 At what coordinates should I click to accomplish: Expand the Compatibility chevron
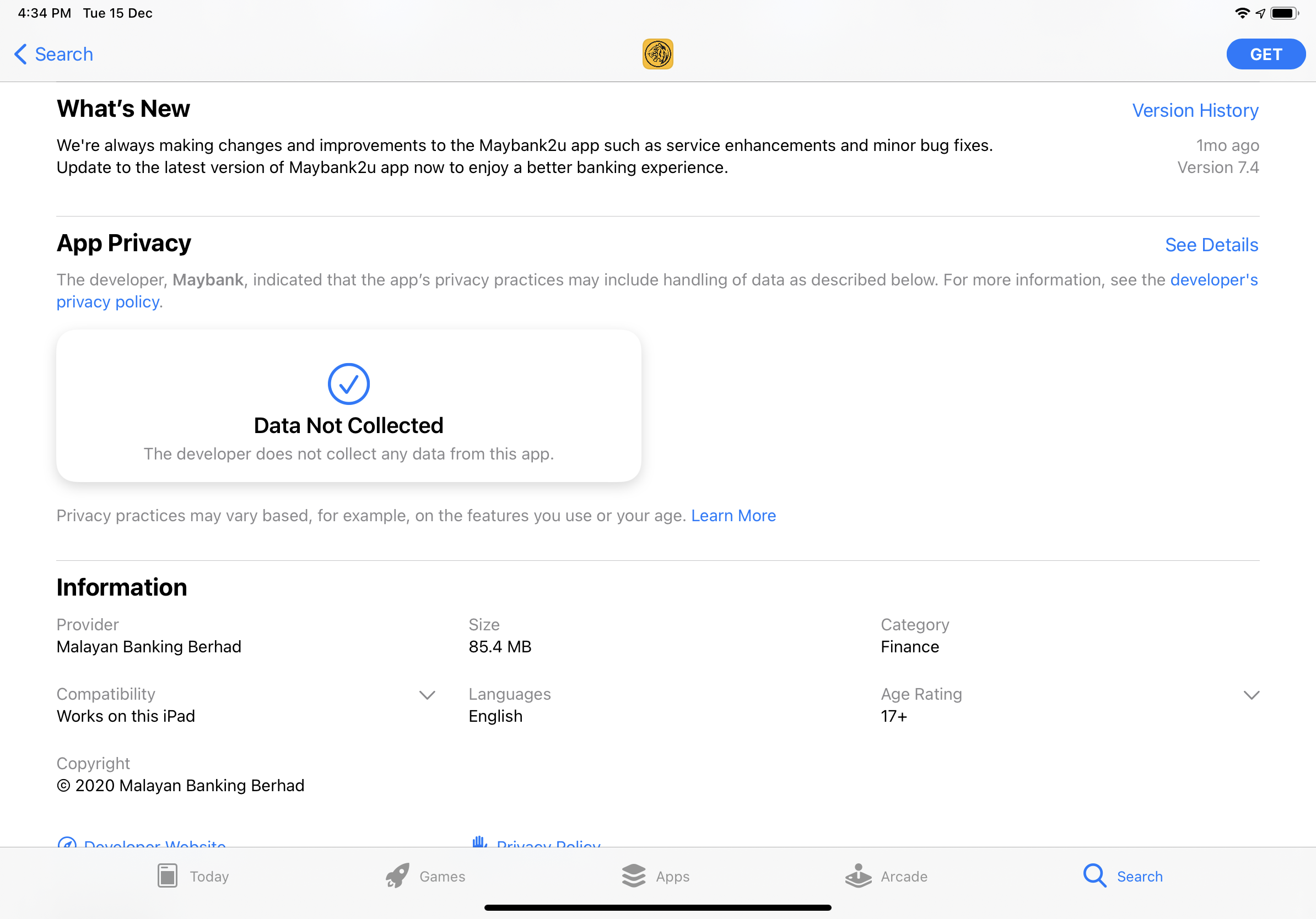click(x=427, y=695)
